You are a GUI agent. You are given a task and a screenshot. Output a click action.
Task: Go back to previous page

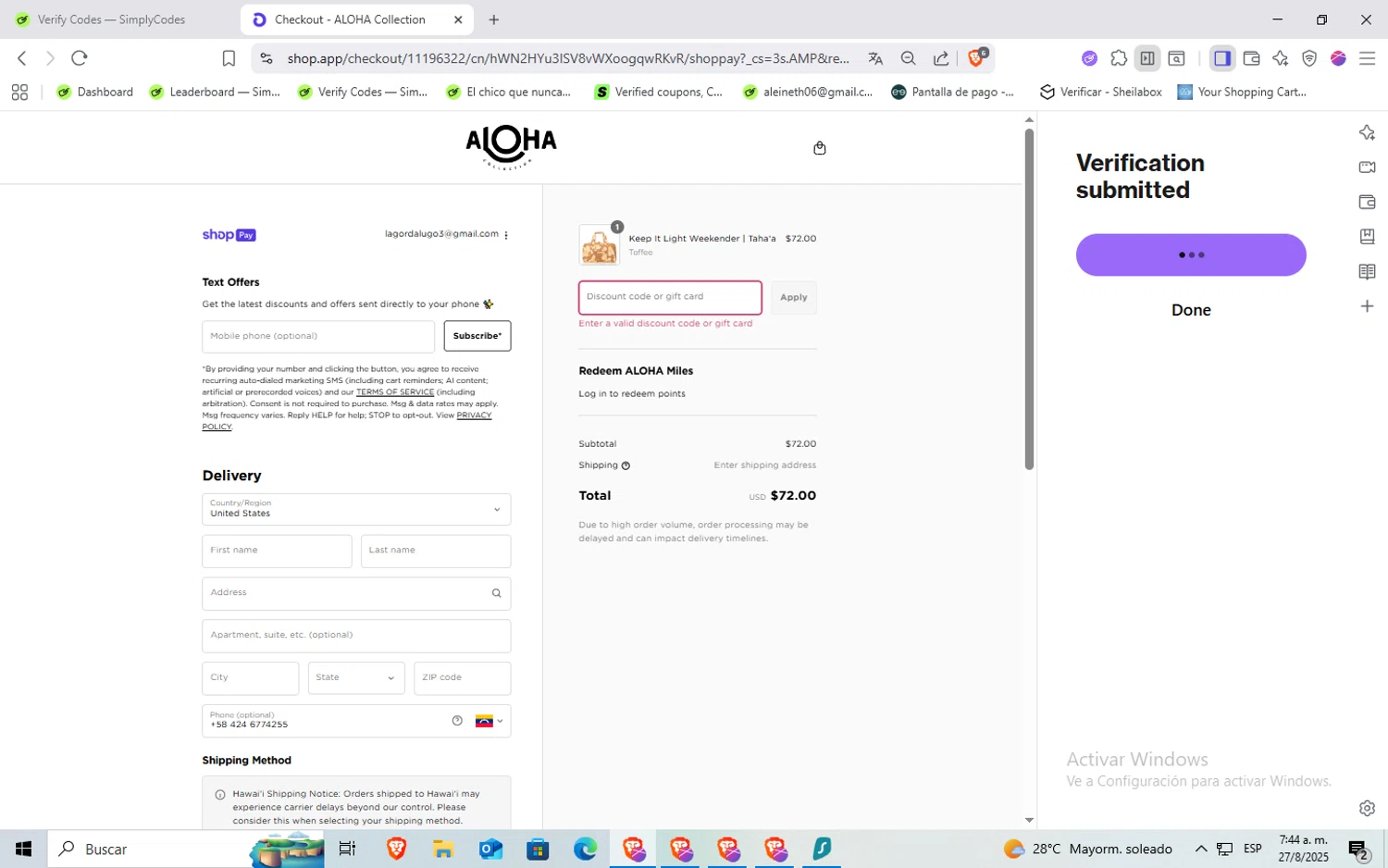(22, 58)
